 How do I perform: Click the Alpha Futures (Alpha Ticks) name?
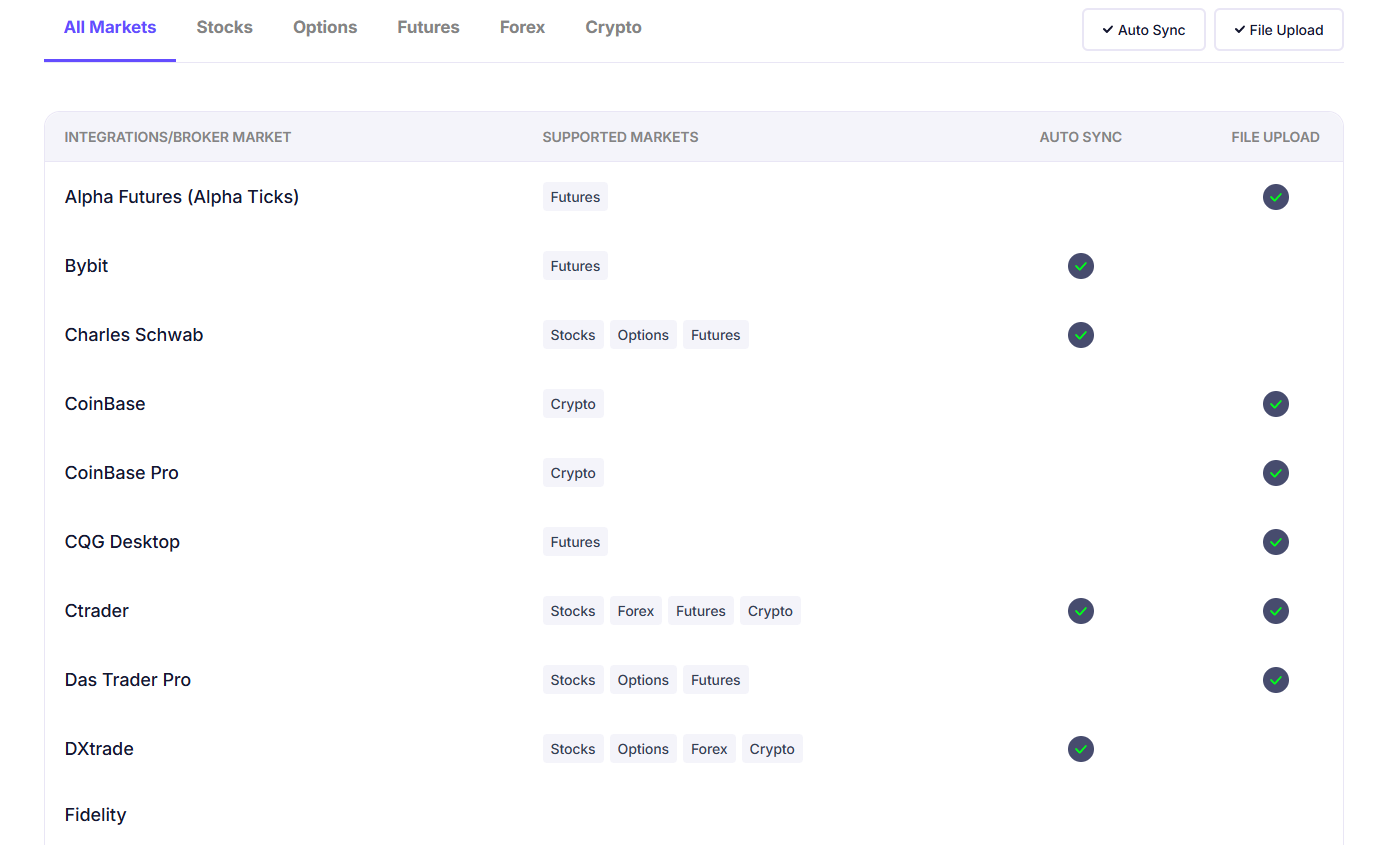click(182, 197)
